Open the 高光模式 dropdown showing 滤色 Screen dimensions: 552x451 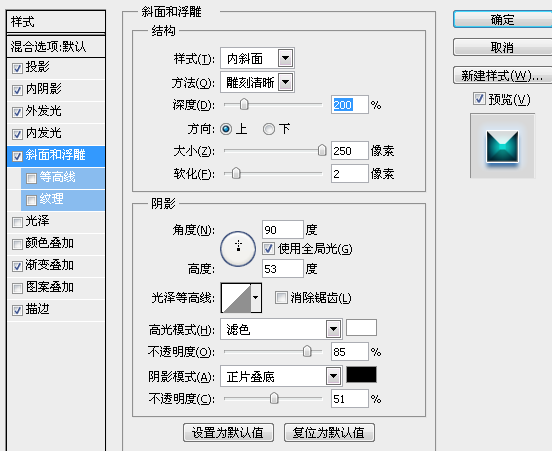[281, 330]
